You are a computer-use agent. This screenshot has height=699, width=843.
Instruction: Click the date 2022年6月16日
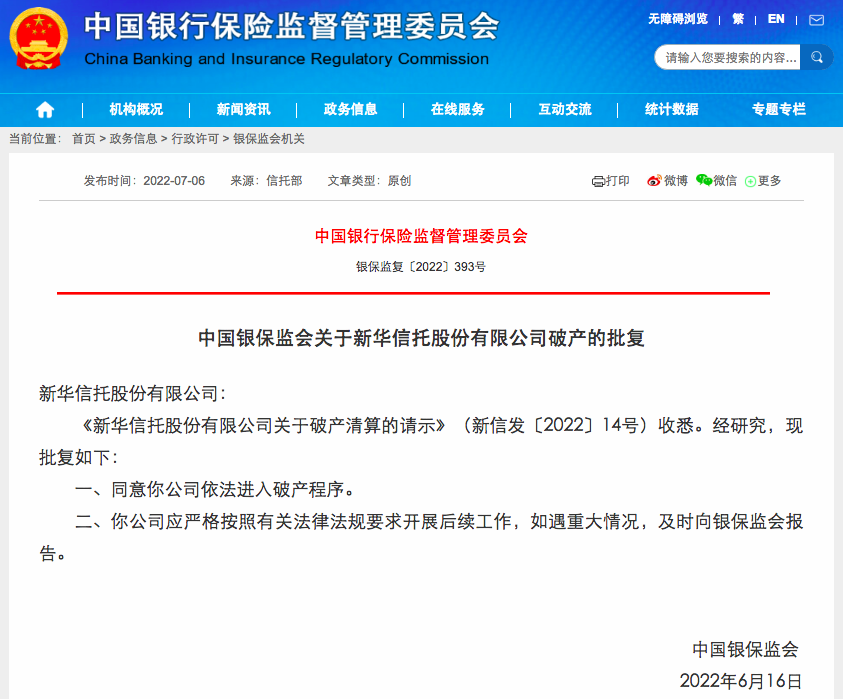click(x=741, y=681)
